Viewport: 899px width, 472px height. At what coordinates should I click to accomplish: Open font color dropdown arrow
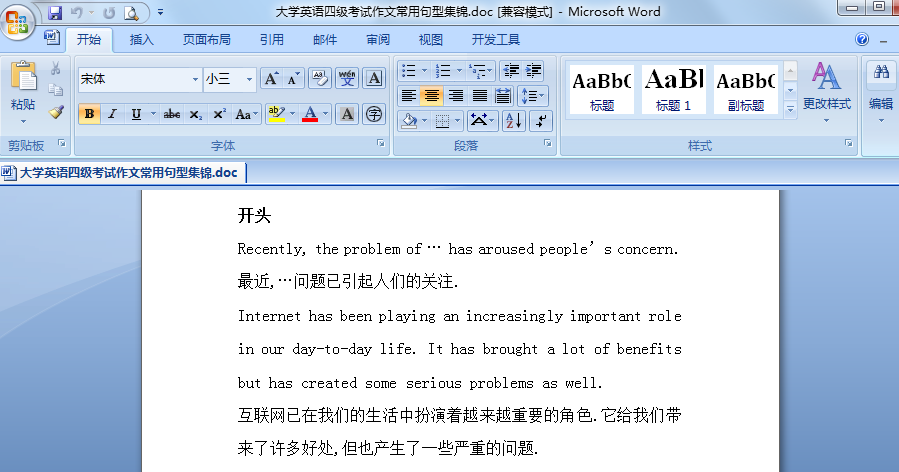point(325,114)
